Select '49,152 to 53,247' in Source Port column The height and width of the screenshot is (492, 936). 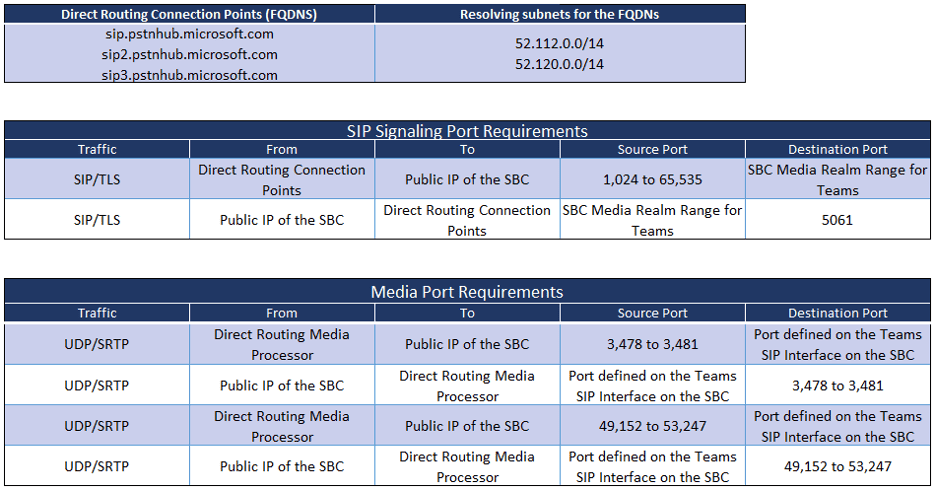point(652,426)
